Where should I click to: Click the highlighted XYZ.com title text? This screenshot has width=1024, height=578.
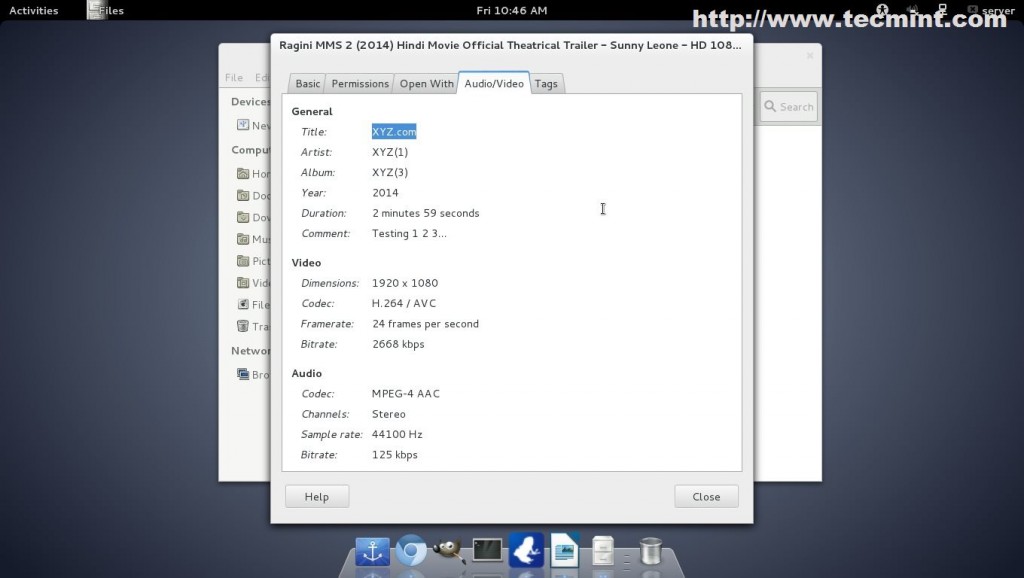point(394,132)
